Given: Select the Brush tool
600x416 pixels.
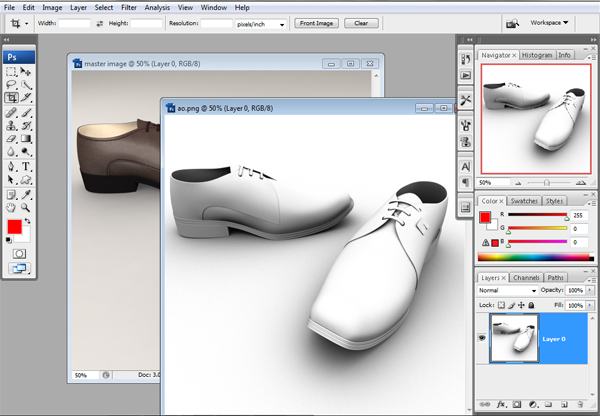Looking at the screenshot, I should pos(26,113).
